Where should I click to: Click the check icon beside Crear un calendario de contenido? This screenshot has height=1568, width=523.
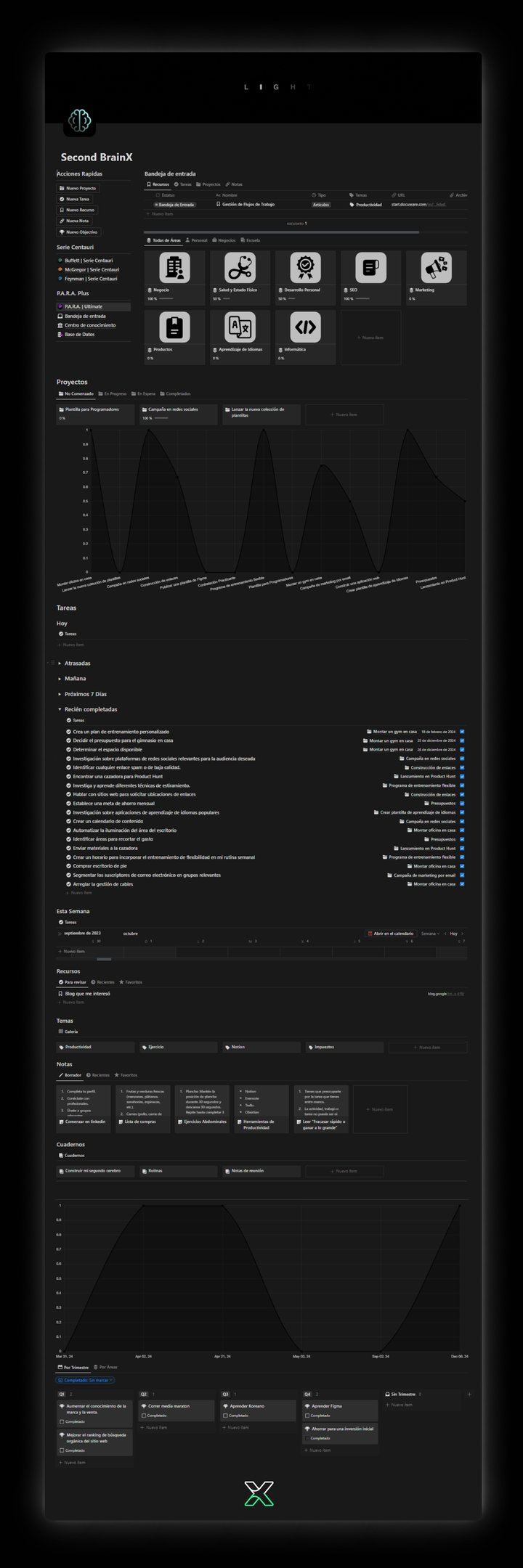coord(69,821)
